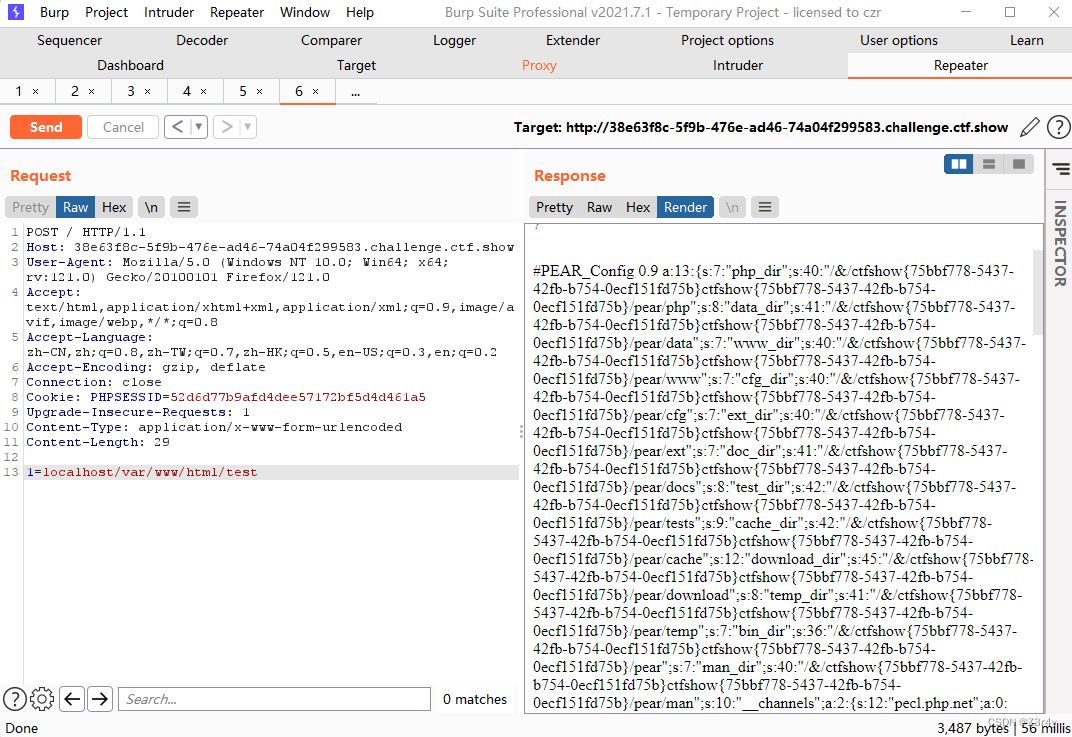Image resolution: width=1072 pixels, height=737 pixels.
Task: Select response Hex view
Action: pos(638,207)
